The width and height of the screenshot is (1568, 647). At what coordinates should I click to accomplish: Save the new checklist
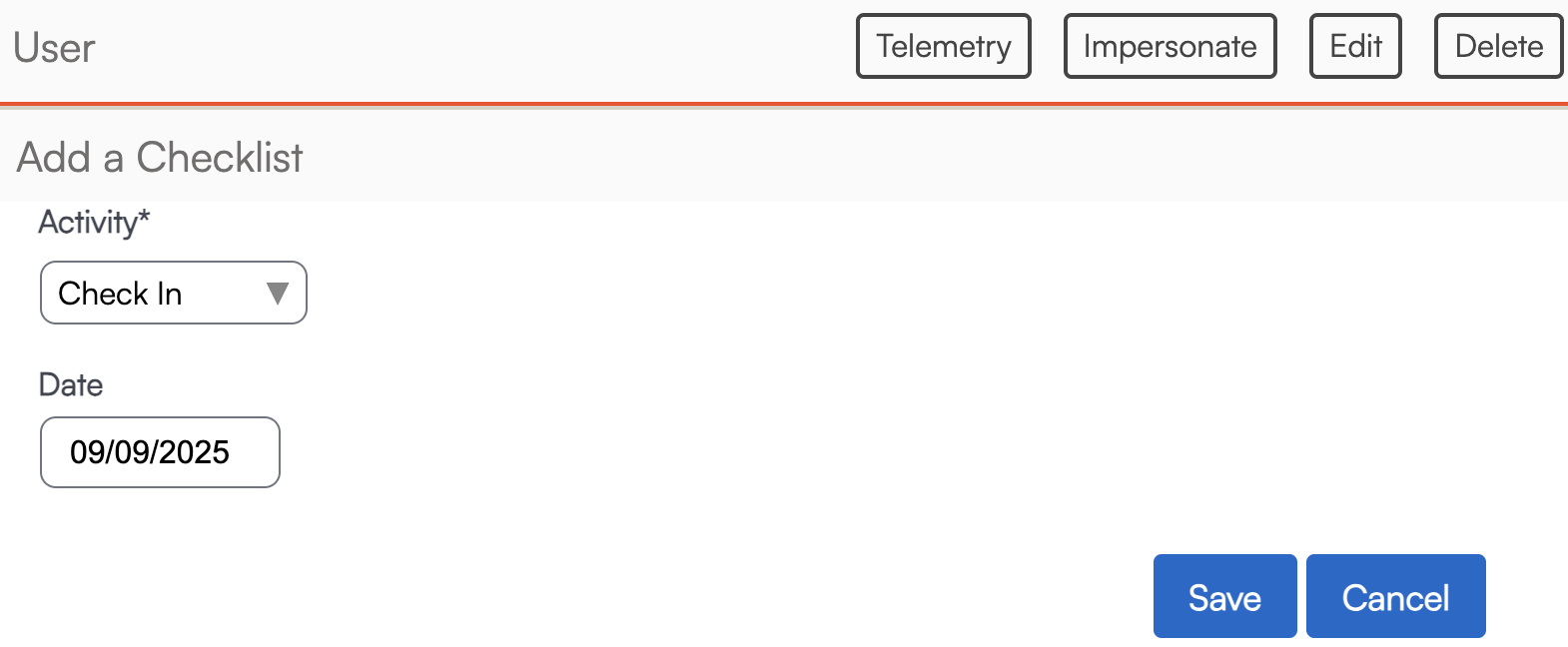[1224, 596]
